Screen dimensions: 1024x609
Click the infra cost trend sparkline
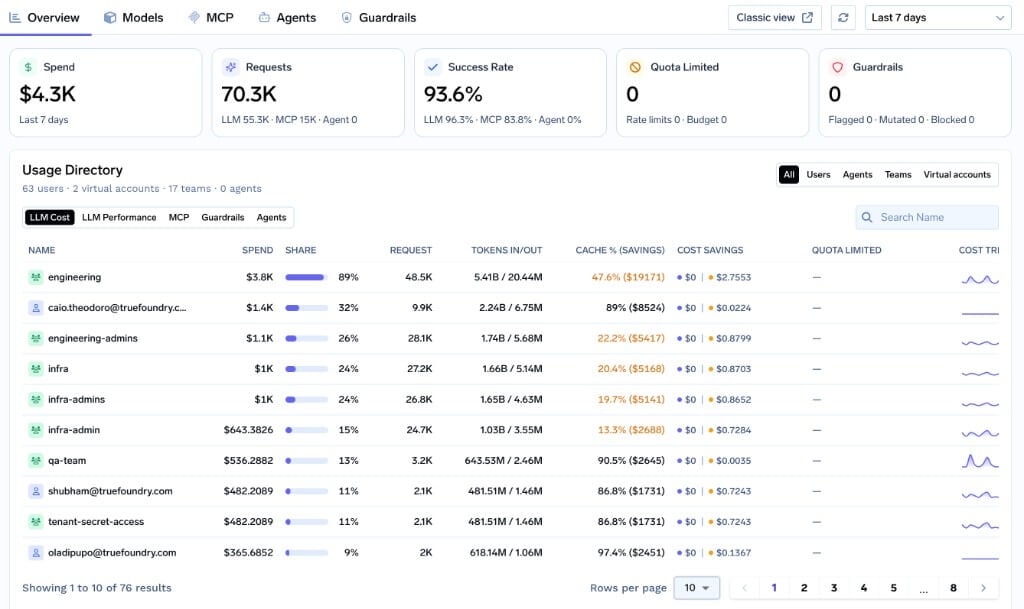(x=980, y=373)
